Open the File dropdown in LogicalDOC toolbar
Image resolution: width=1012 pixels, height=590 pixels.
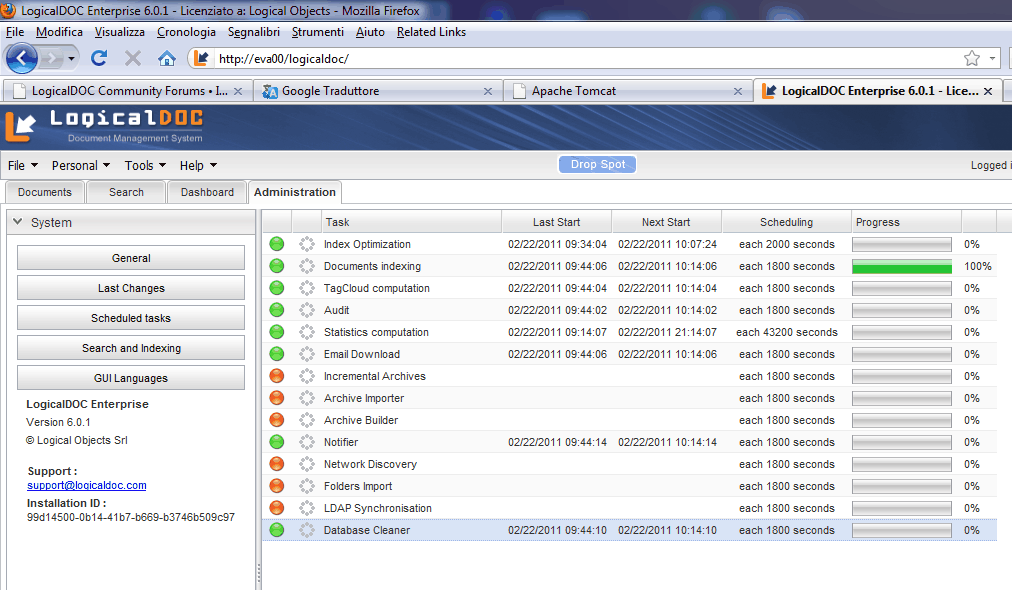(23, 165)
